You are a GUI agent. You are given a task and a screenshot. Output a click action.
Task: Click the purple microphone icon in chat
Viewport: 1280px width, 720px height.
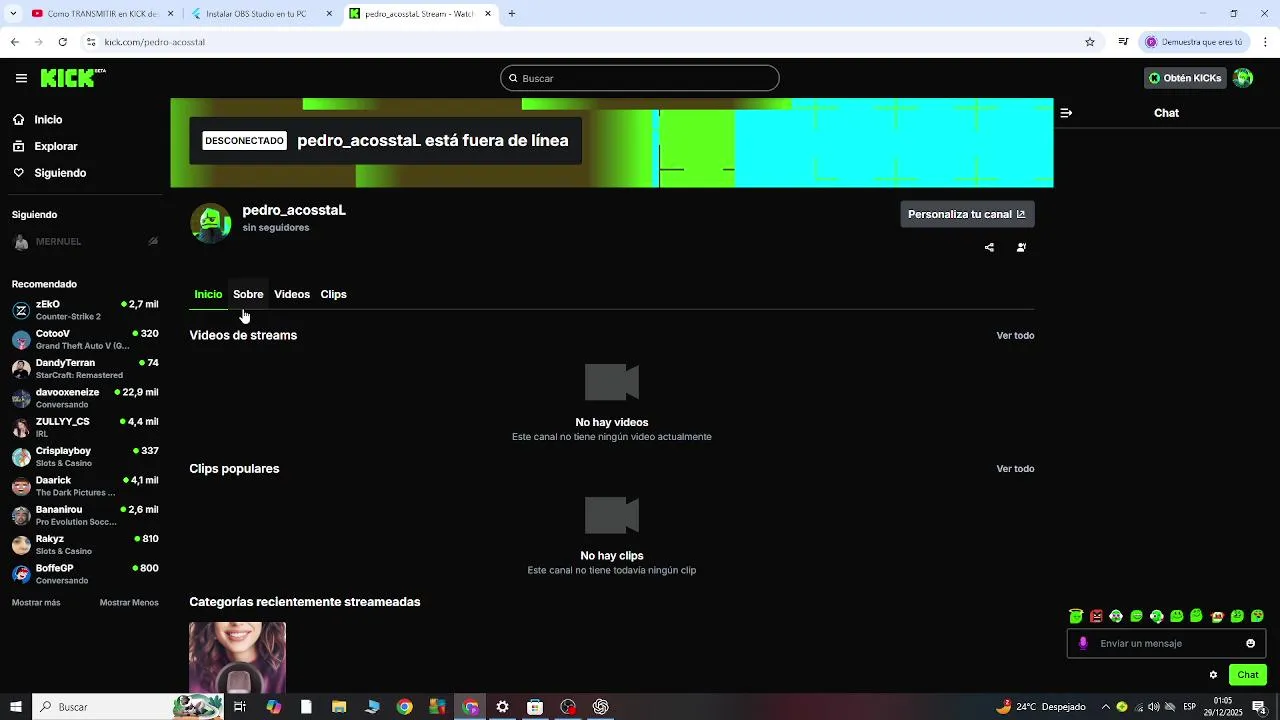(1083, 643)
